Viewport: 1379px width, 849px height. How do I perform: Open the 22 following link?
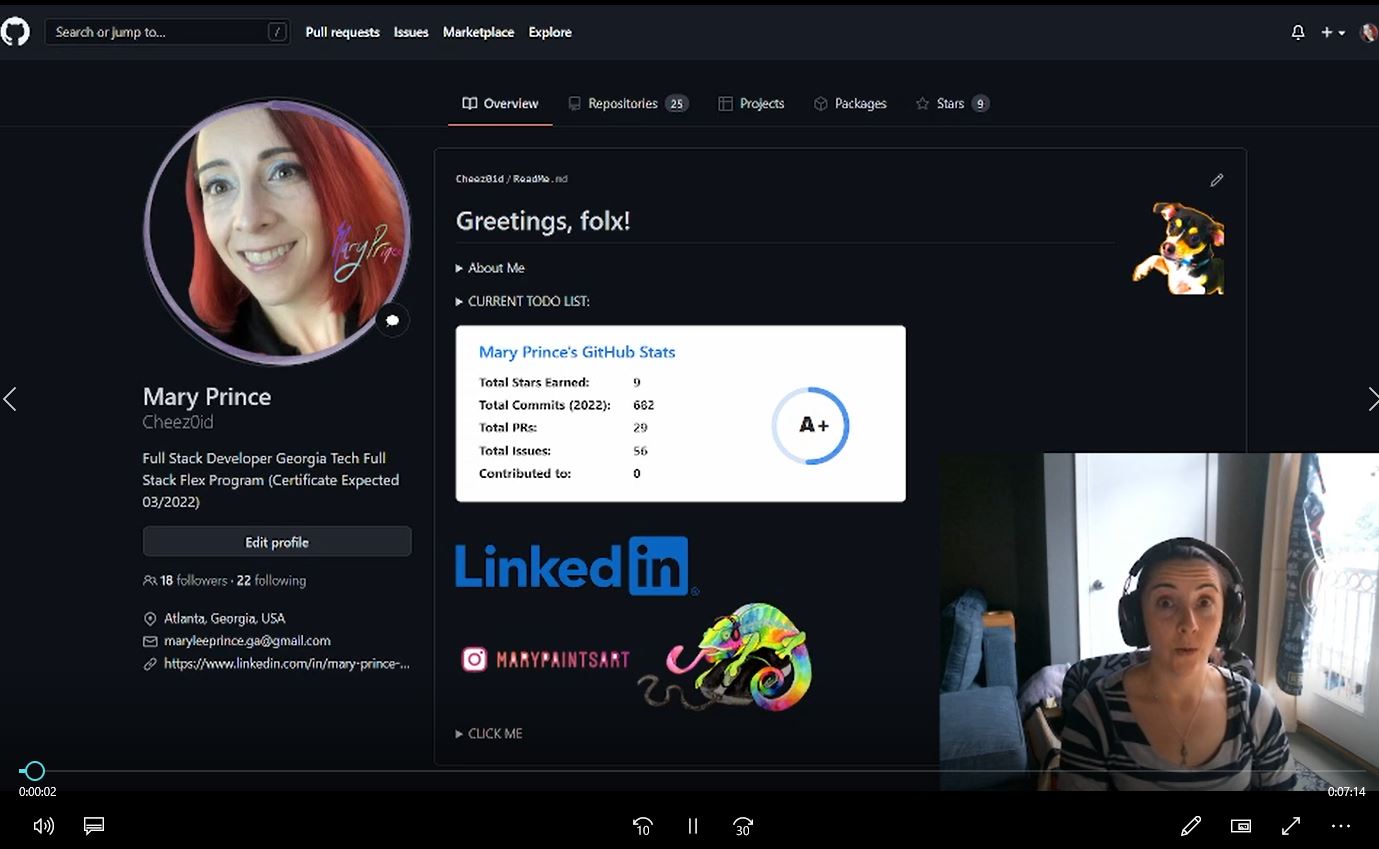pyautogui.click(x=271, y=580)
